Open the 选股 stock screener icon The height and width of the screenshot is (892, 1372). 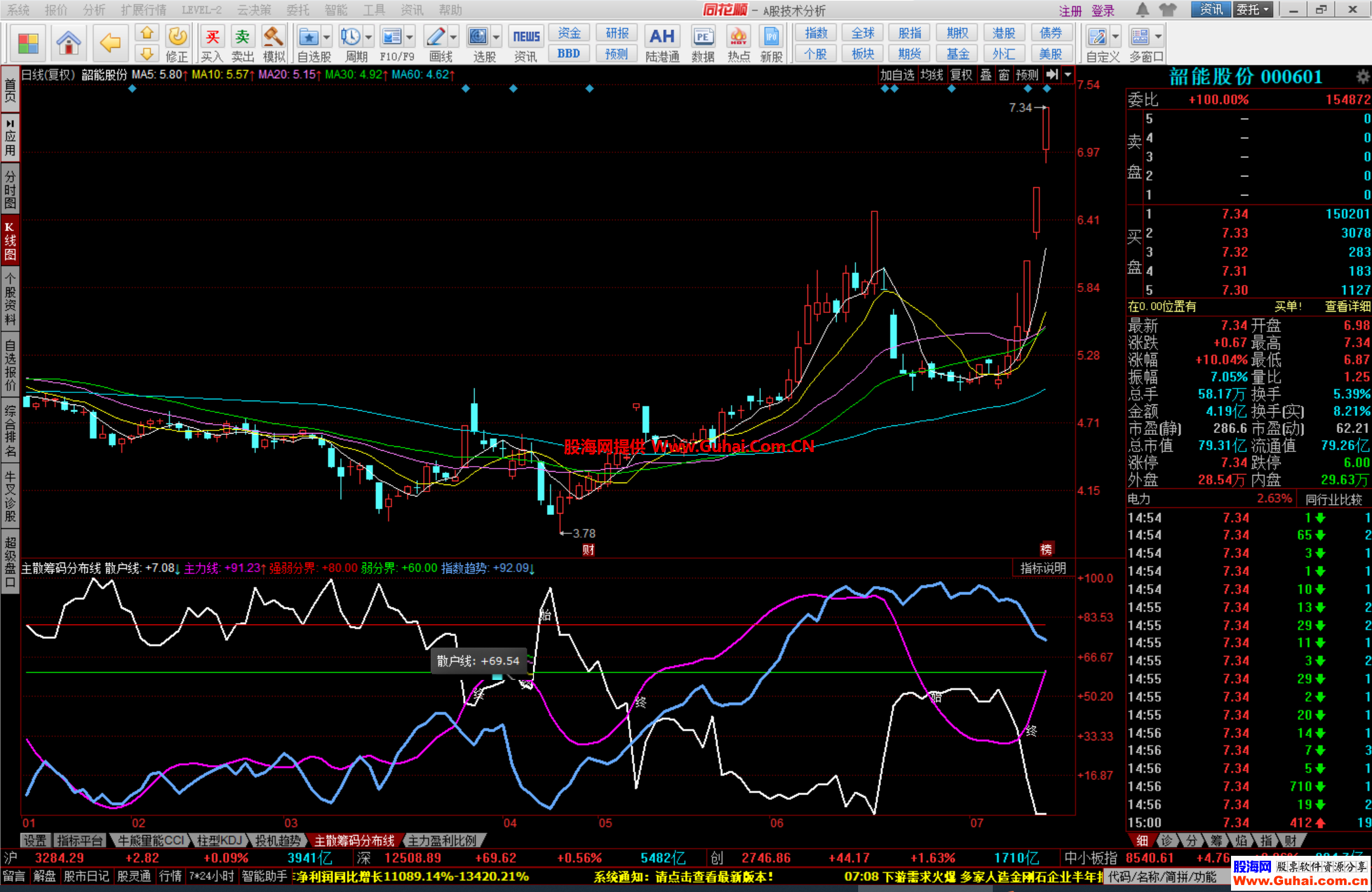pos(478,37)
